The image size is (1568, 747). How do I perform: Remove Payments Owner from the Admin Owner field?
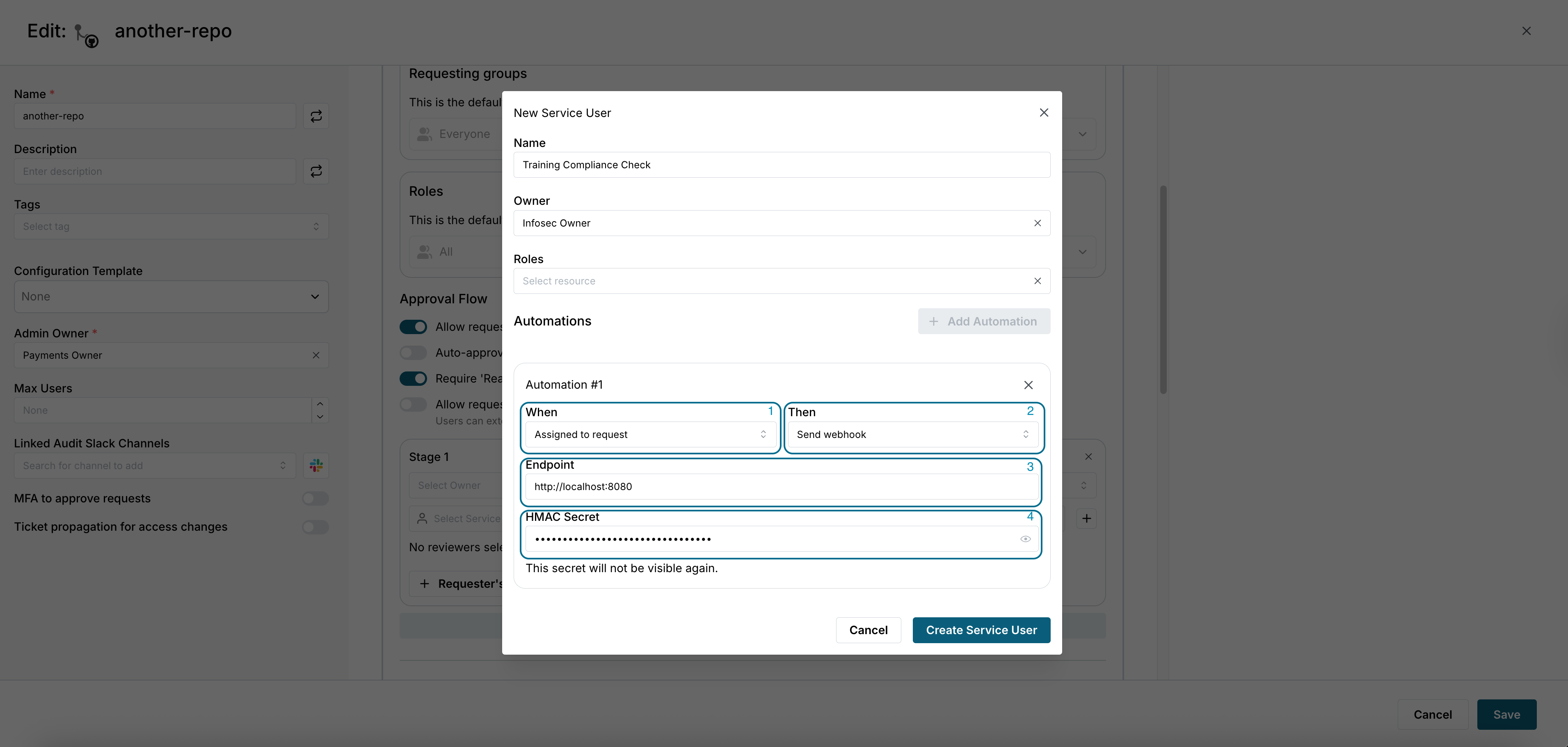pos(316,355)
